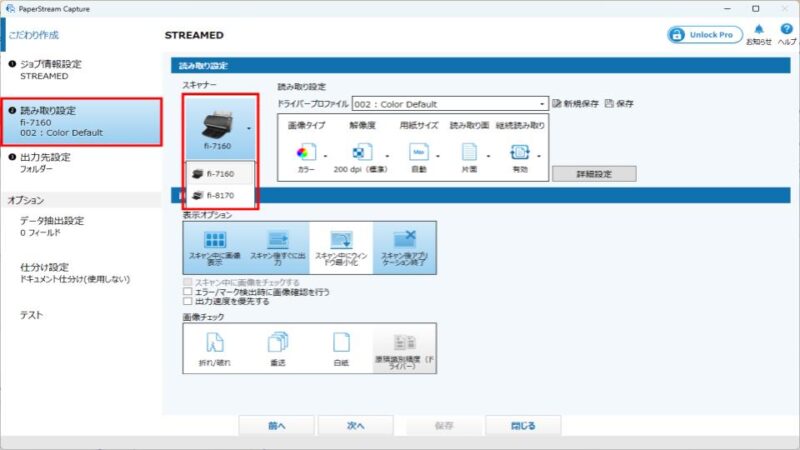Click the 次へ next button
The image size is (800, 450).
[356, 426]
